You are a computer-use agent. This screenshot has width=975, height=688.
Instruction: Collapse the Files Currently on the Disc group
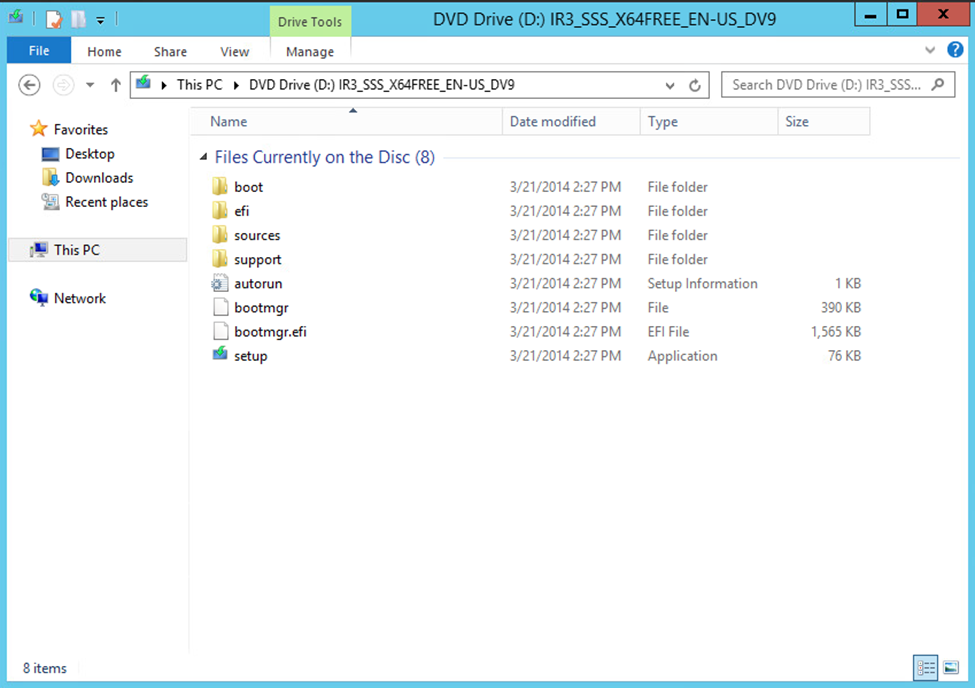pos(203,157)
